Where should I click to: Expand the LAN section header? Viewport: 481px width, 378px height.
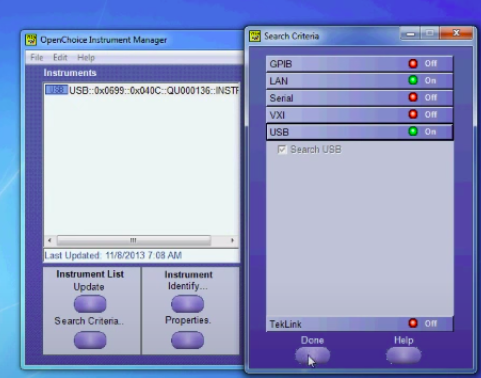point(360,81)
